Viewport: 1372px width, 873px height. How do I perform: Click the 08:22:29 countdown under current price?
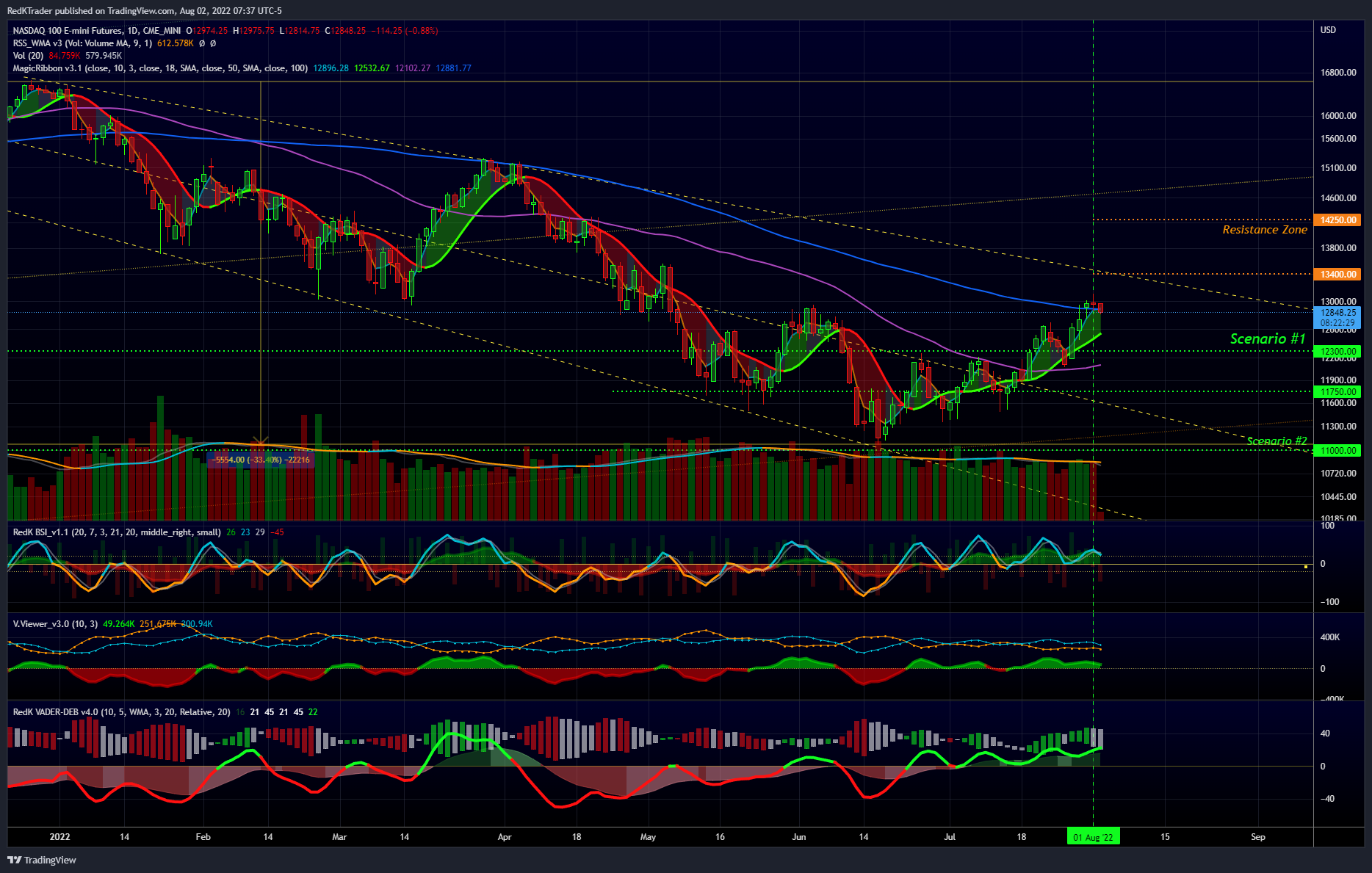(1337, 323)
